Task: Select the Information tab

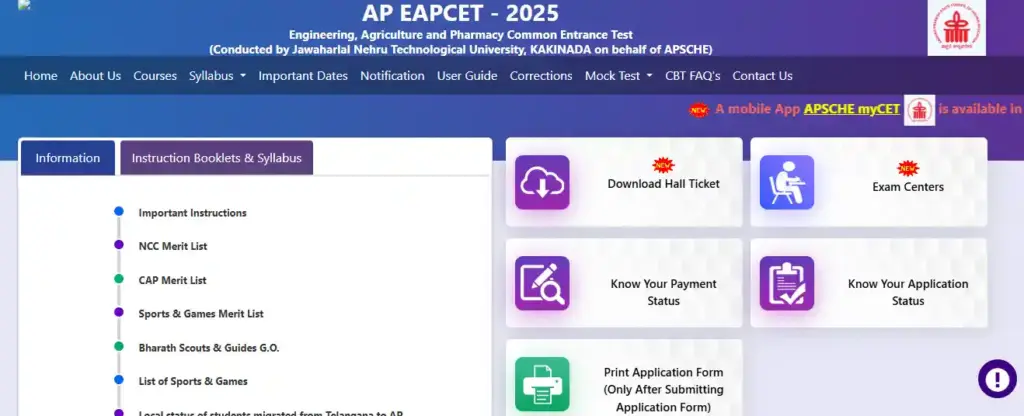Action: pyautogui.click(x=68, y=158)
